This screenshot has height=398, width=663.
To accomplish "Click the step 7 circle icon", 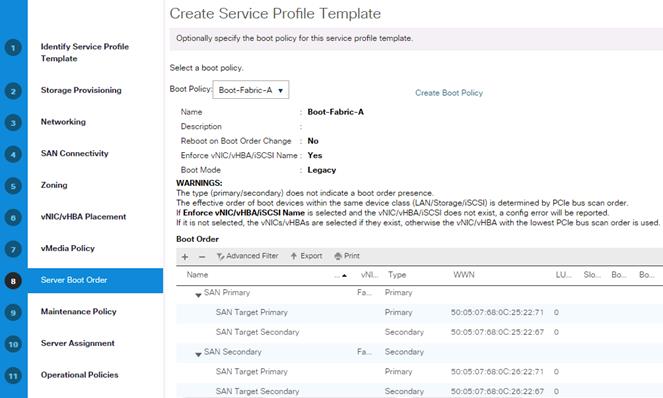I will [x=13, y=249].
